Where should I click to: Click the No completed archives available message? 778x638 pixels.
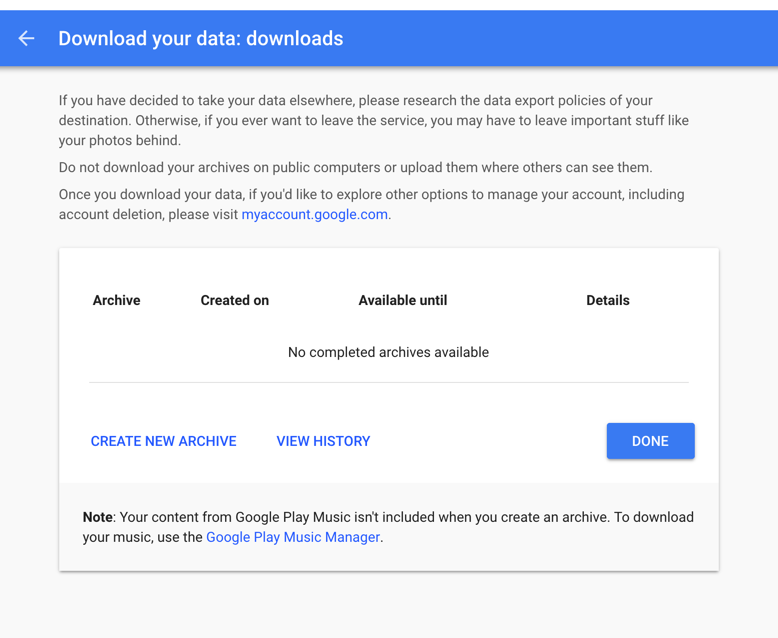[x=389, y=352]
